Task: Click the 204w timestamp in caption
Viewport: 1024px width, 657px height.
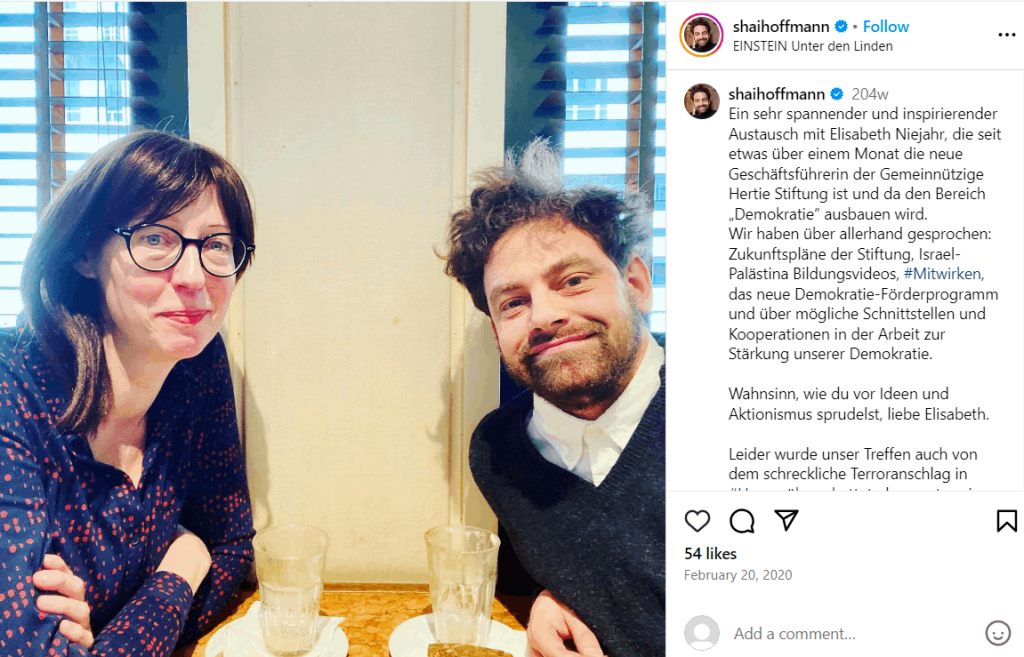Action: point(870,94)
